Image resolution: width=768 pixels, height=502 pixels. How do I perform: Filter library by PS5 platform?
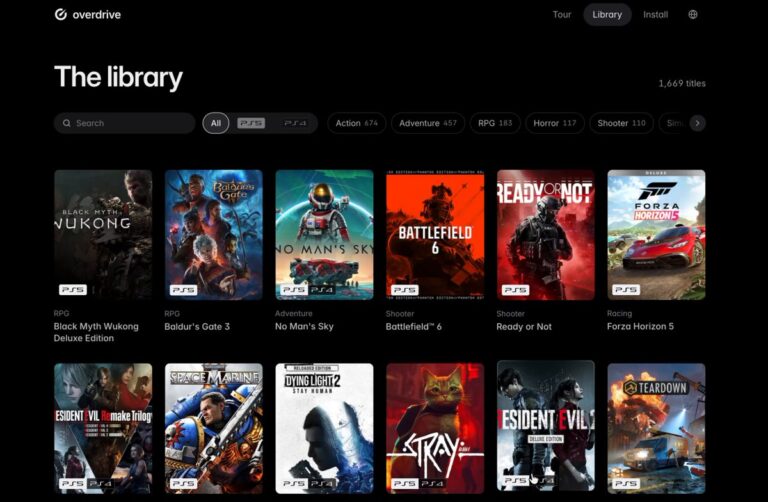251,123
